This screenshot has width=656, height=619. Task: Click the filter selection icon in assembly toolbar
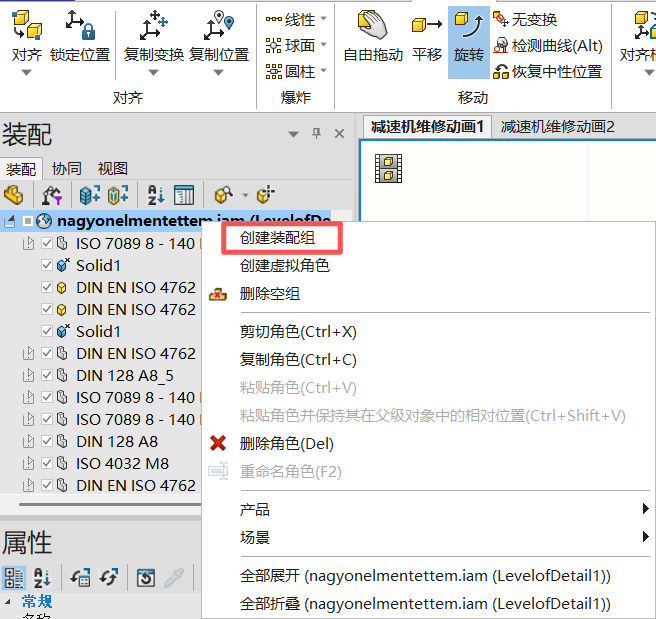click(52, 195)
